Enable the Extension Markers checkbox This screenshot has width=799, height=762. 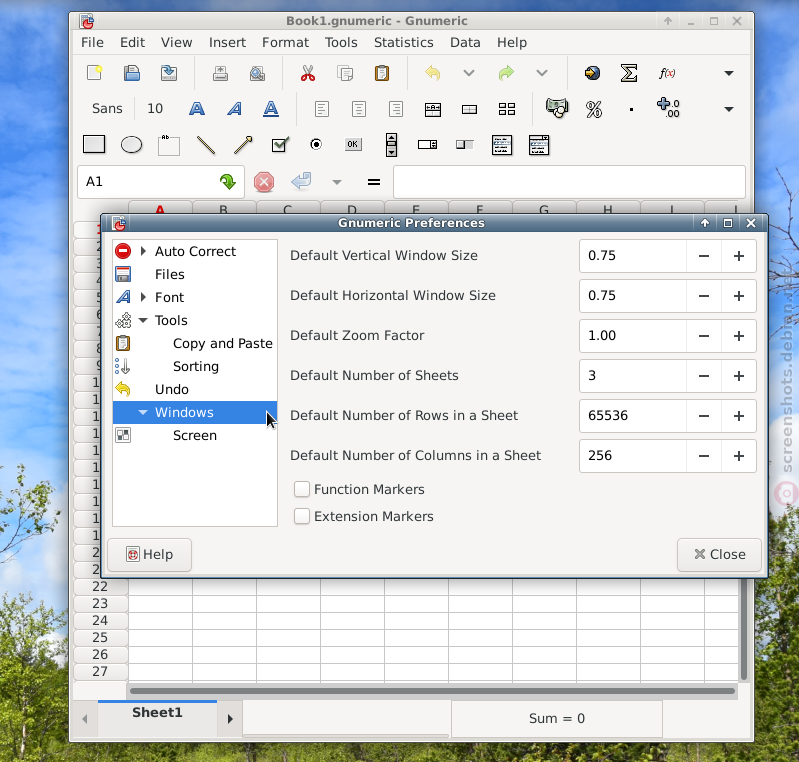(x=302, y=516)
